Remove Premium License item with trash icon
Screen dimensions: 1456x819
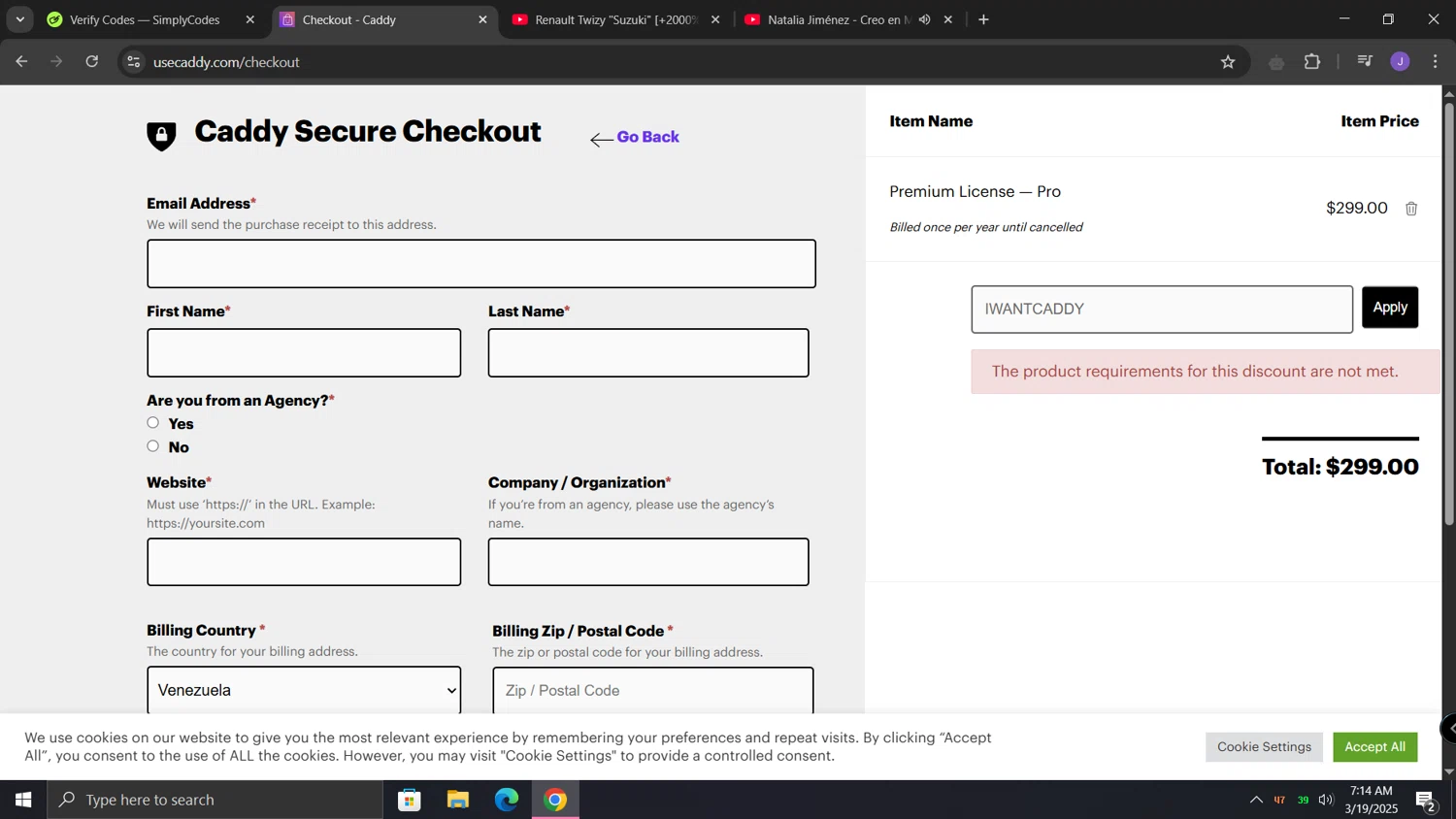1411,209
